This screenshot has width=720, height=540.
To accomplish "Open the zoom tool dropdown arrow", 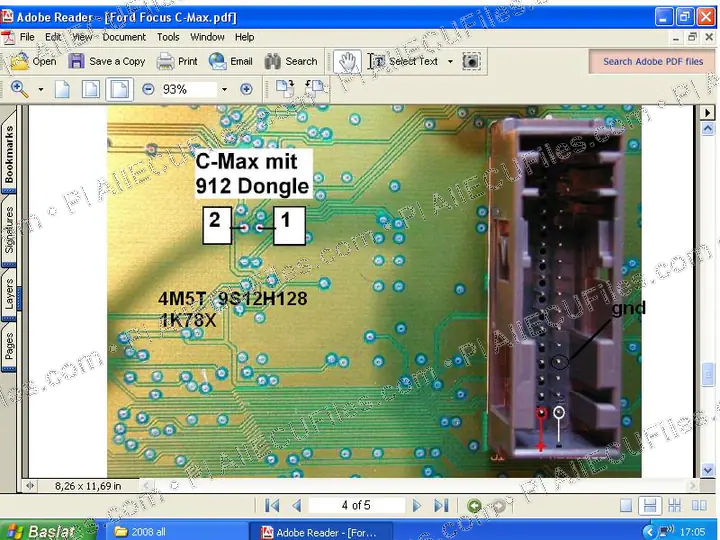I will [41, 89].
